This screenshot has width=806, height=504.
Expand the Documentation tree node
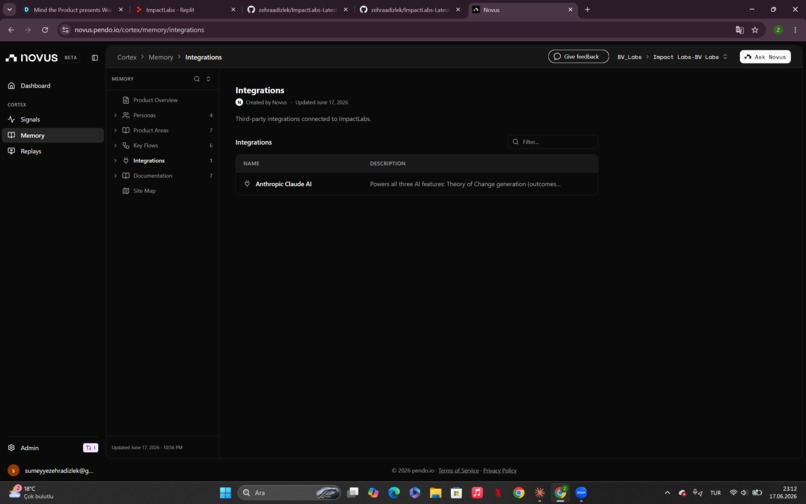pyautogui.click(x=115, y=176)
